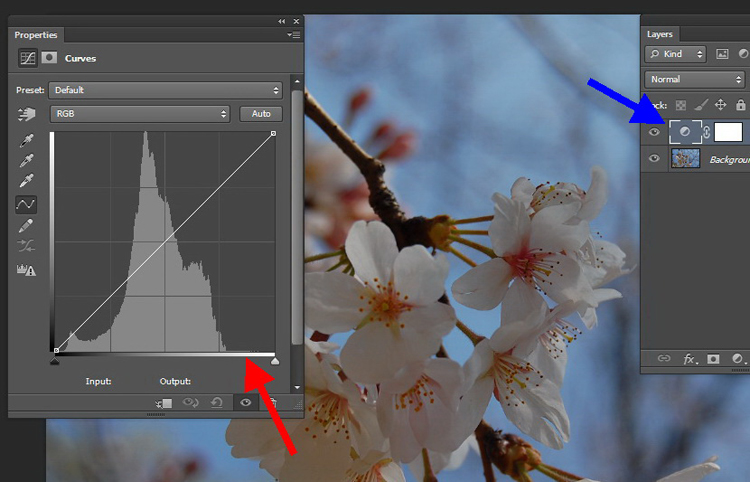Click the black input slider triangle
750x482 pixels.
point(55,361)
